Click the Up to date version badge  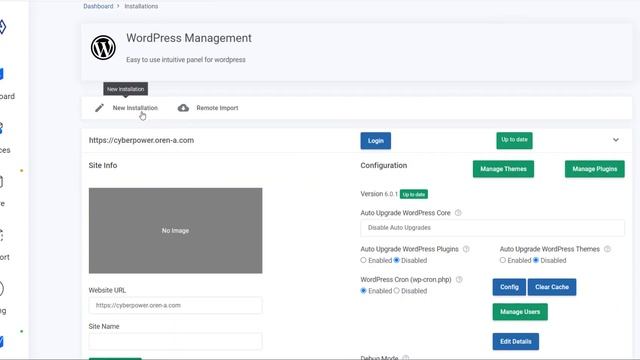point(414,194)
